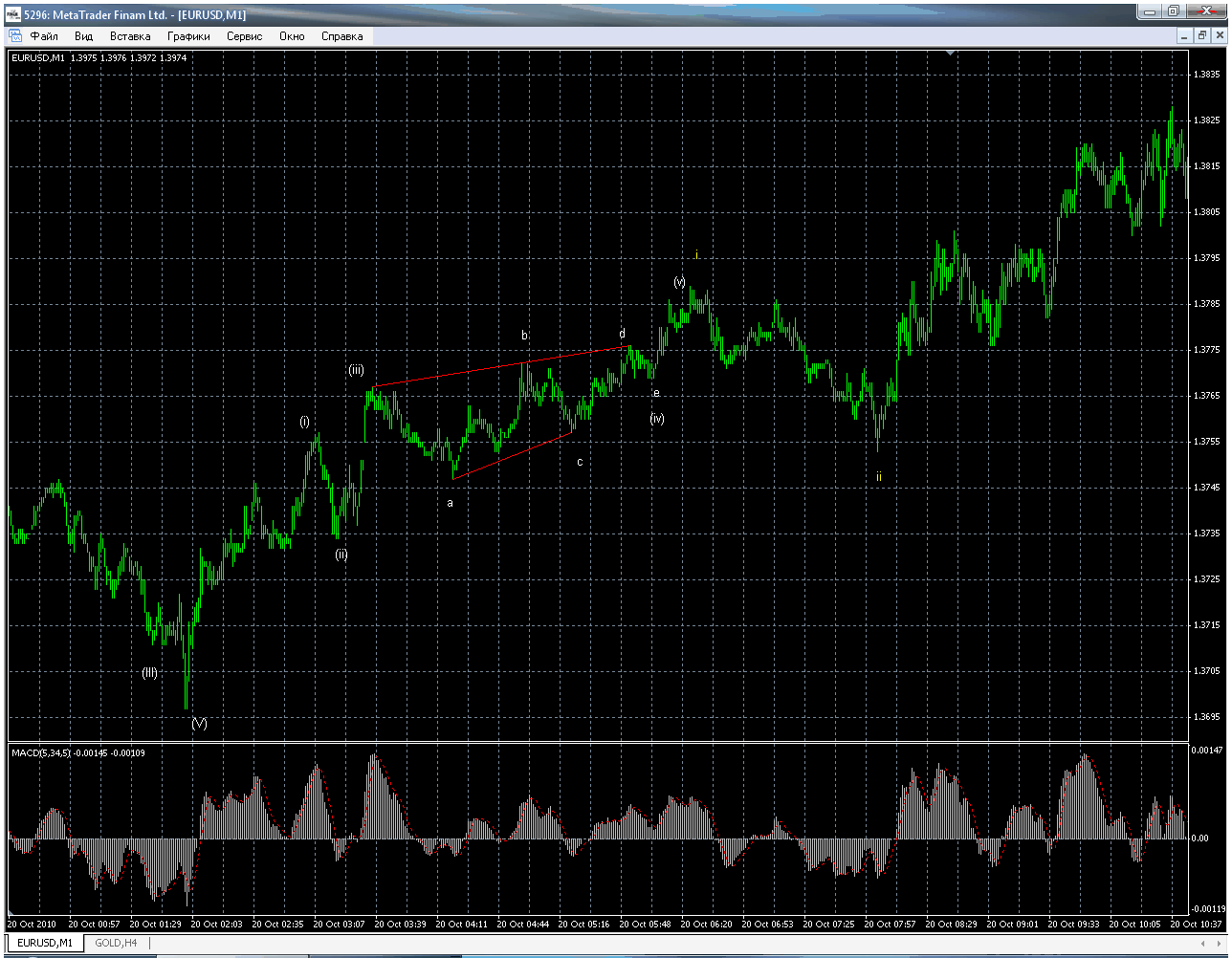Select triangle label a below the lower trendline
Viewport: 1232px width, 958px height.
(450, 503)
